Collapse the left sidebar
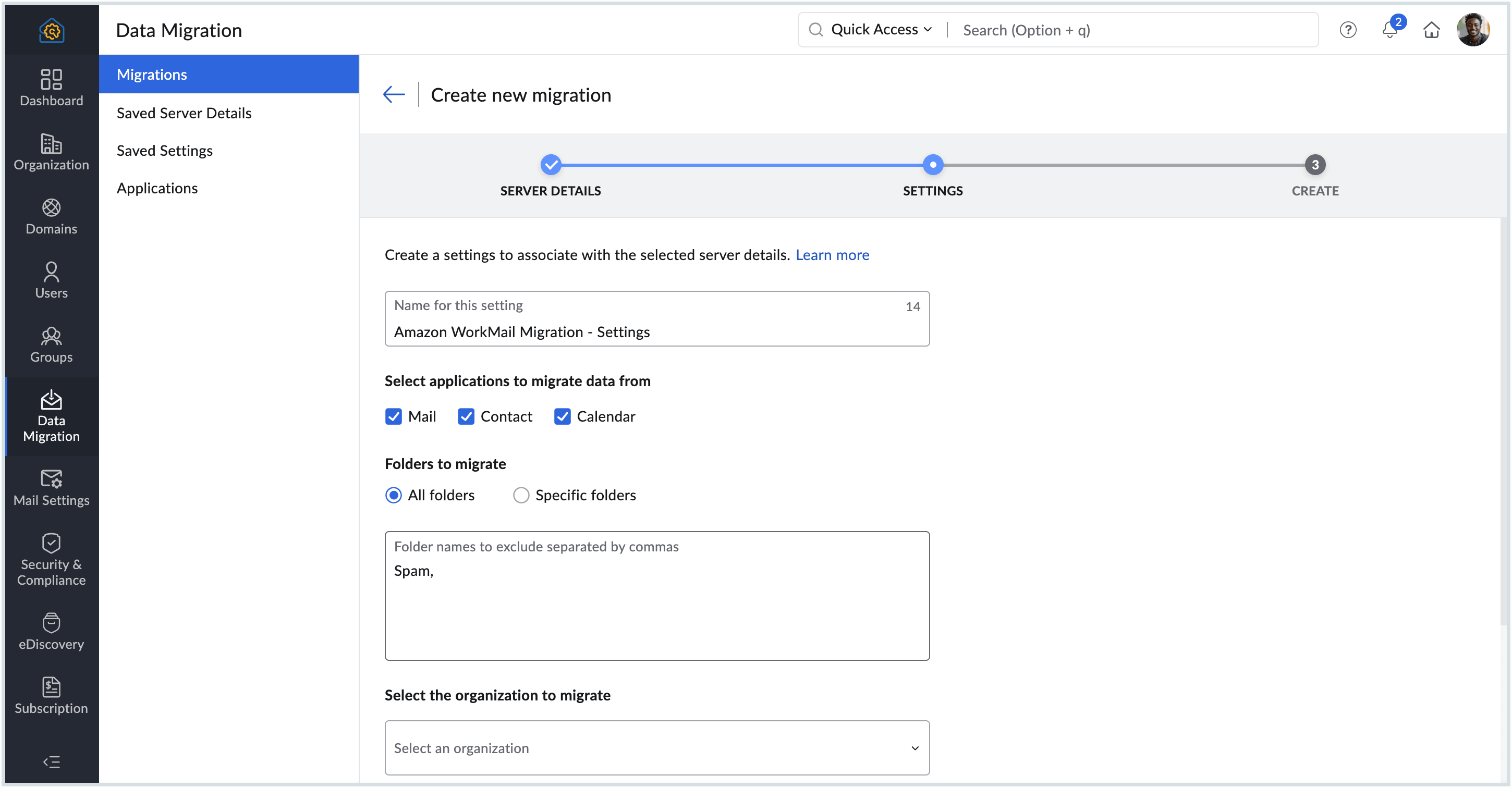This screenshot has width=1512, height=788. [51, 761]
